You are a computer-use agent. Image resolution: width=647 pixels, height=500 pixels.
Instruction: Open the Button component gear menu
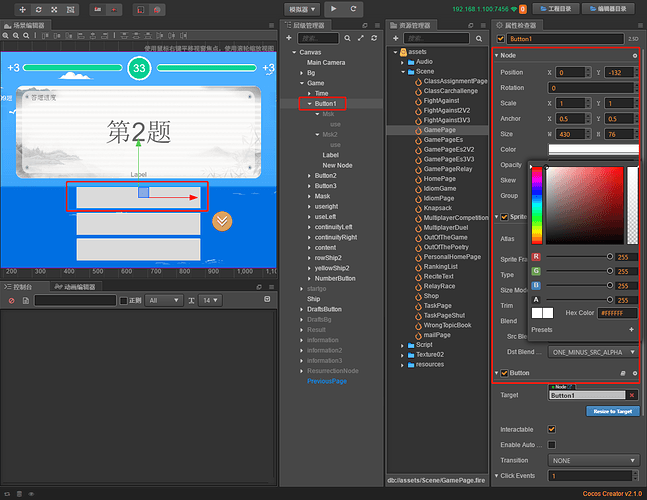(x=635, y=373)
